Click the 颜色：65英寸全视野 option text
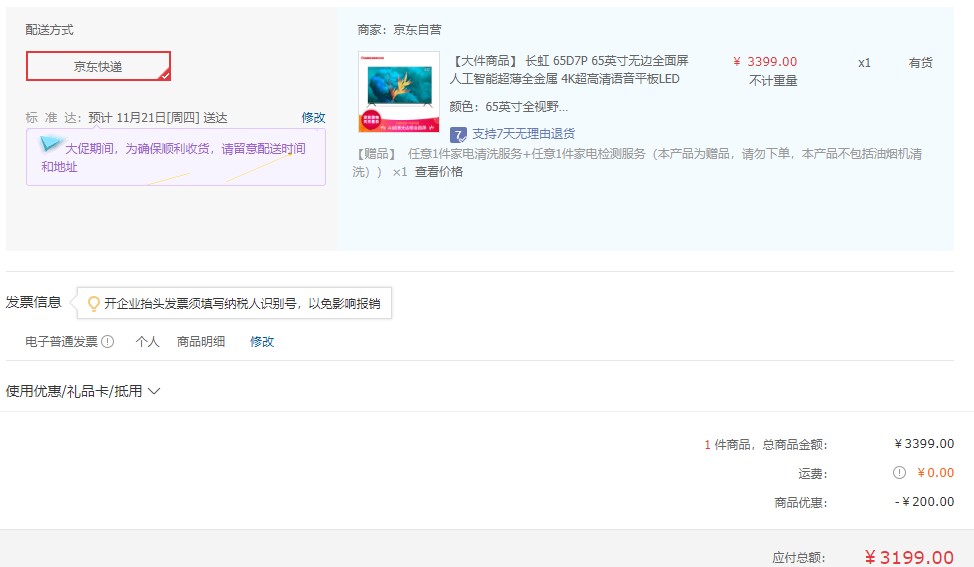 point(508,107)
